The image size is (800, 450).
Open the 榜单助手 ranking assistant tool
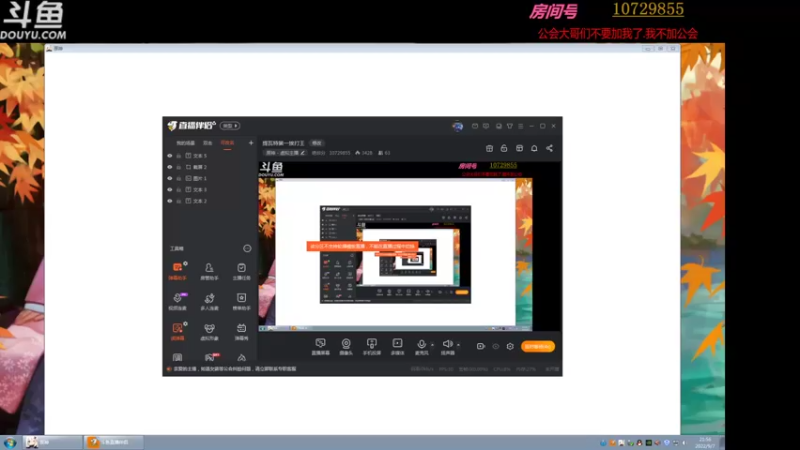pyautogui.click(x=241, y=301)
